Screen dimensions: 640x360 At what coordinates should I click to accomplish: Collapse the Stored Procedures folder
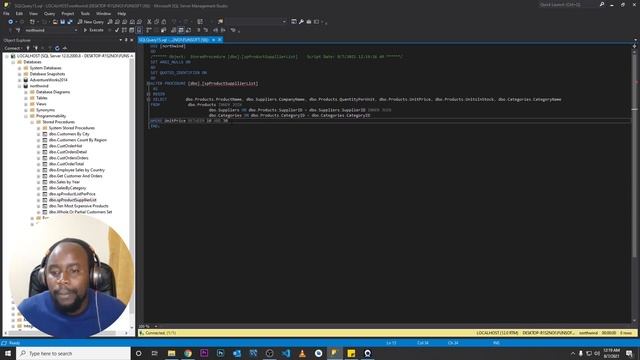click(32, 122)
